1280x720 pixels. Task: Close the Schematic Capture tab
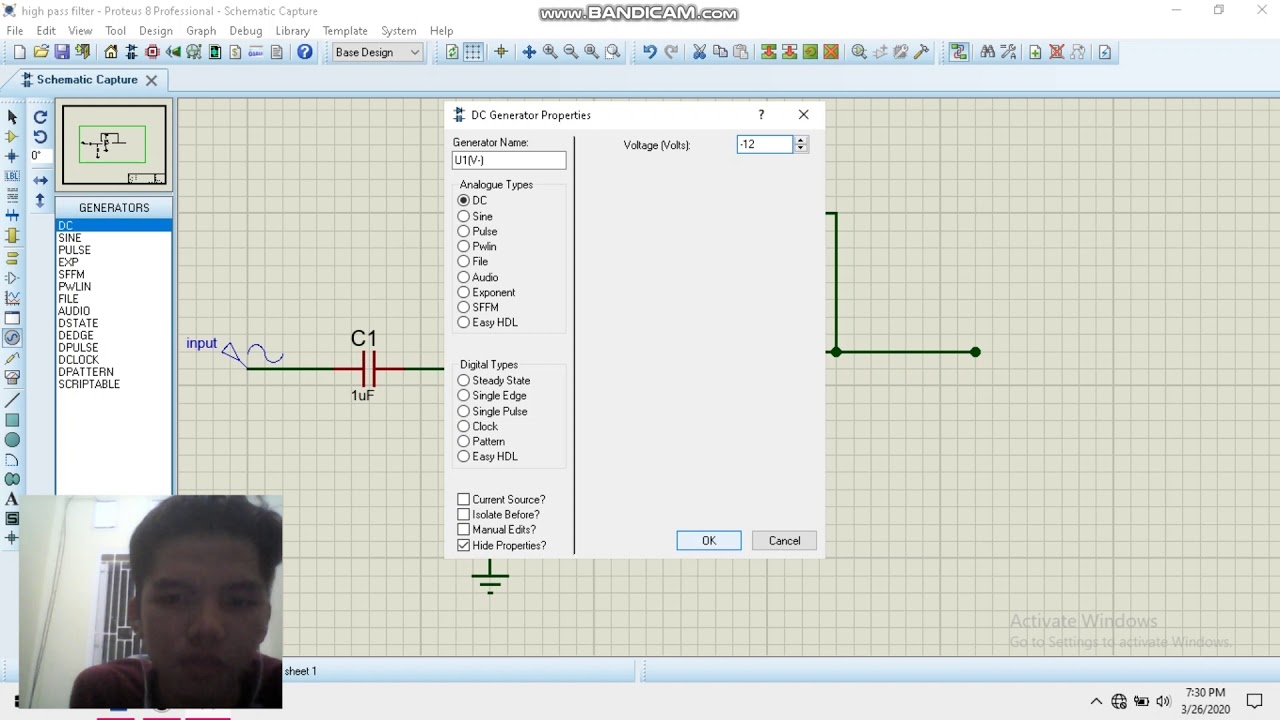tap(151, 80)
